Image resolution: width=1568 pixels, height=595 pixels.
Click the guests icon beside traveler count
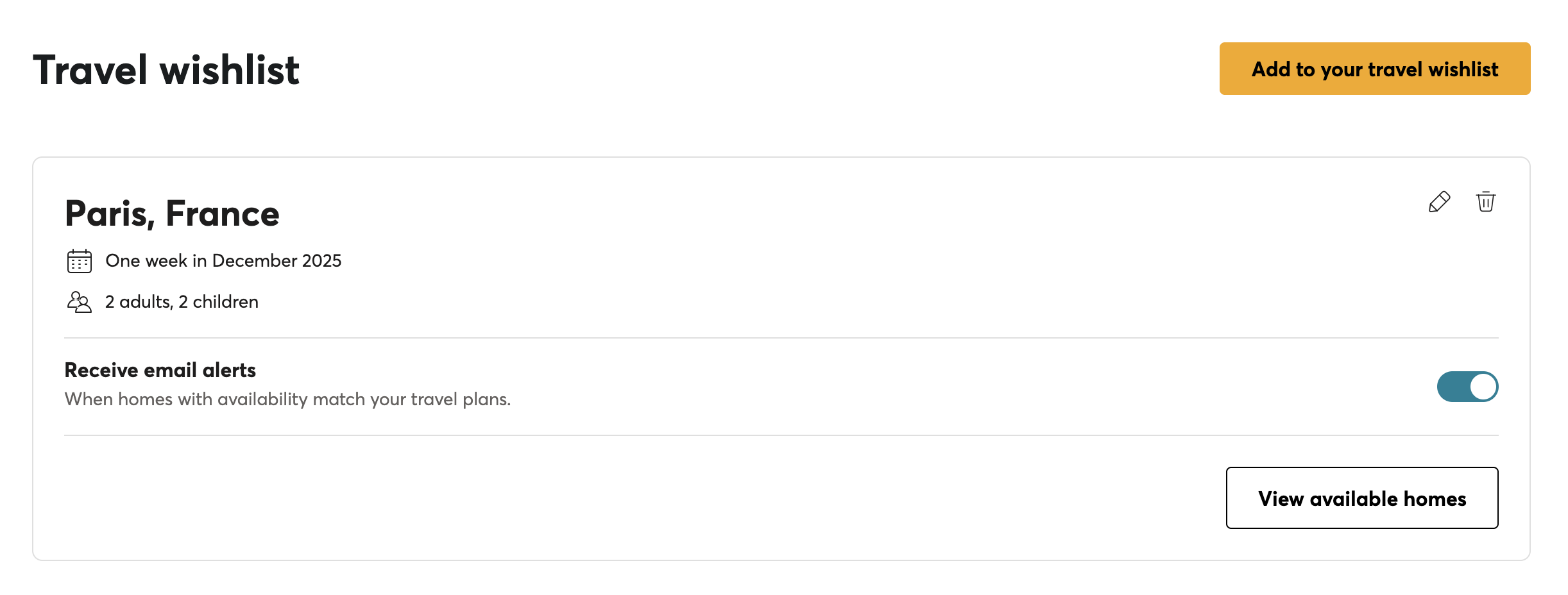pos(80,302)
